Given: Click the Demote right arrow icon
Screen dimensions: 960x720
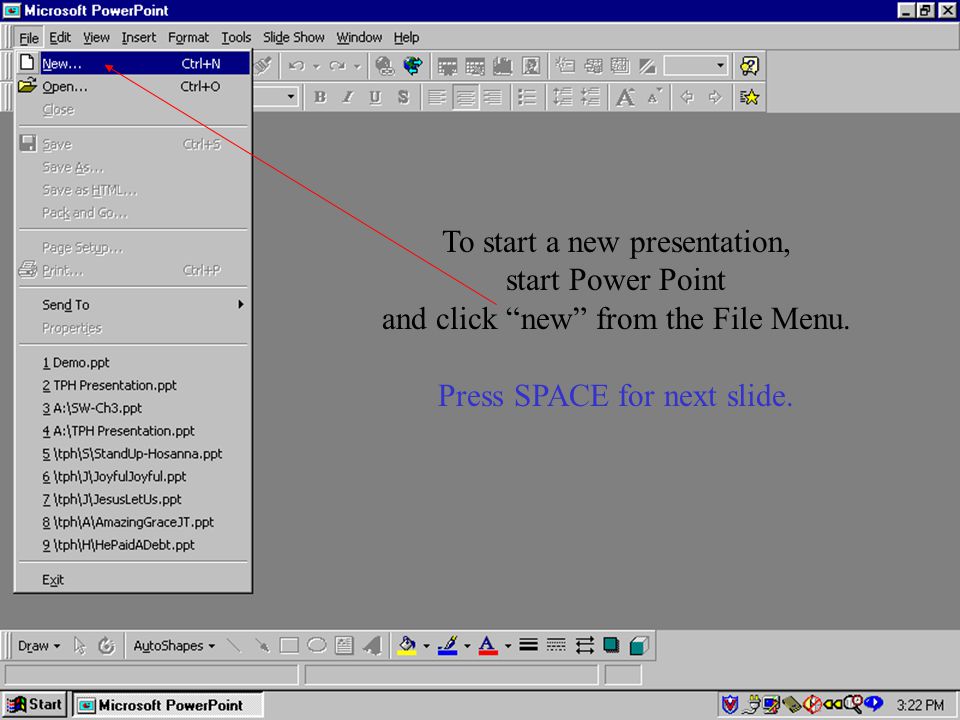Looking at the screenshot, I should [x=715, y=97].
